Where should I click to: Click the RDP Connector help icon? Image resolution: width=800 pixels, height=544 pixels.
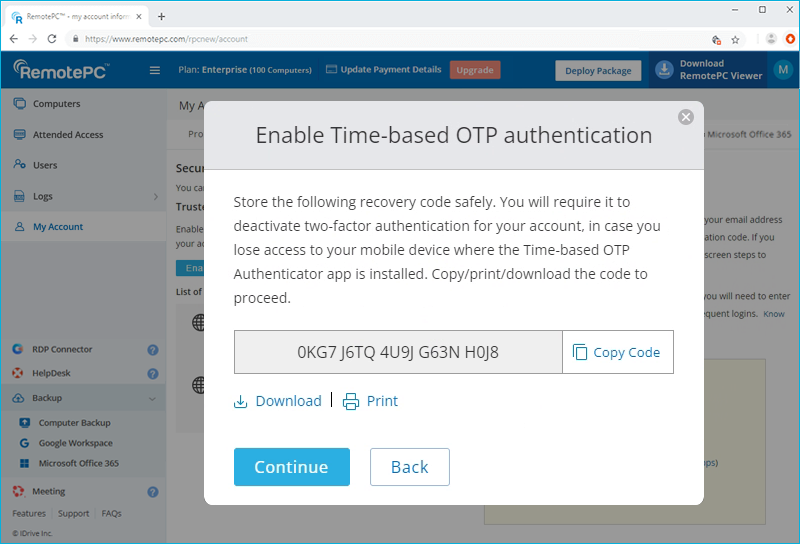[153, 350]
